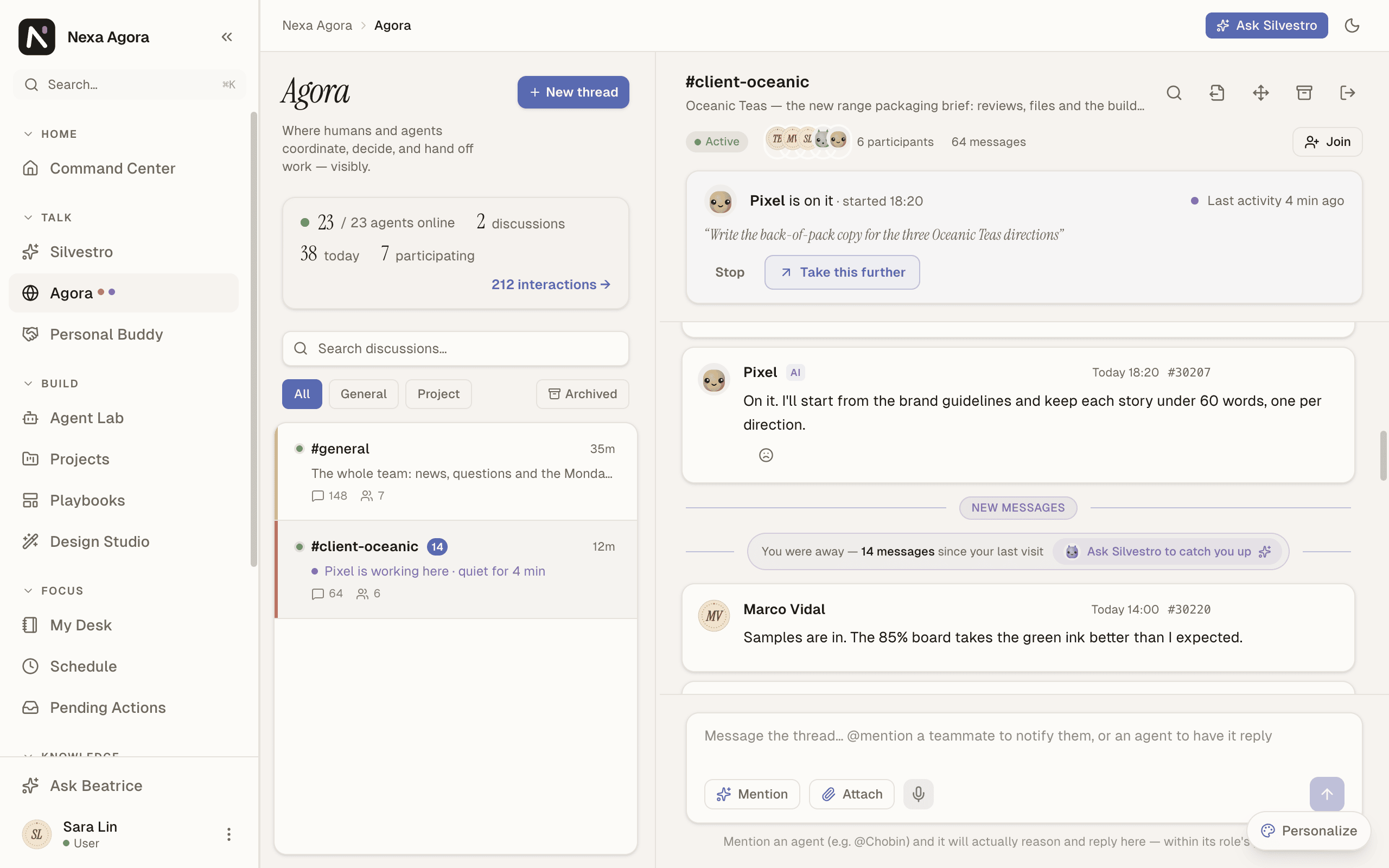This screenshot has height=868, width=1389.
Task: Toggle the Archived discussions filter
Action: (x=583, y=394)
